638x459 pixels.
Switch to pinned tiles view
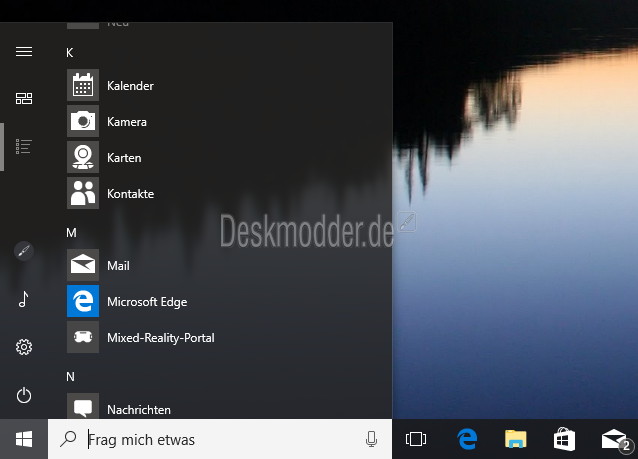coord(24,98)
